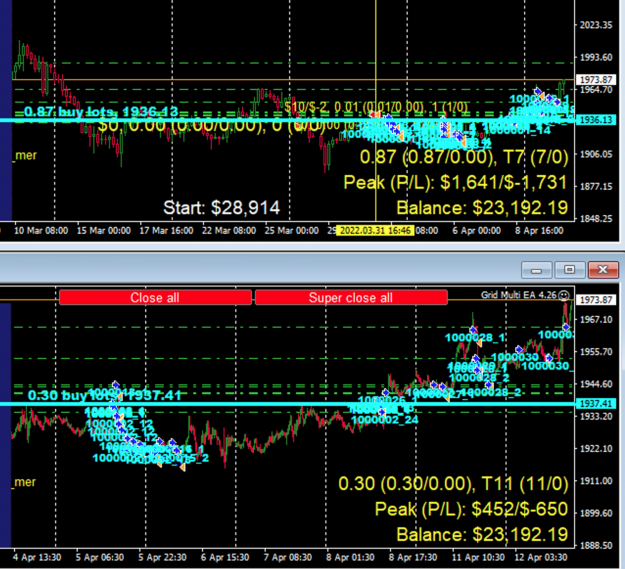
Task: Click the 11 Apr 10:30 time axis label
Action: (x=478, y=557)
